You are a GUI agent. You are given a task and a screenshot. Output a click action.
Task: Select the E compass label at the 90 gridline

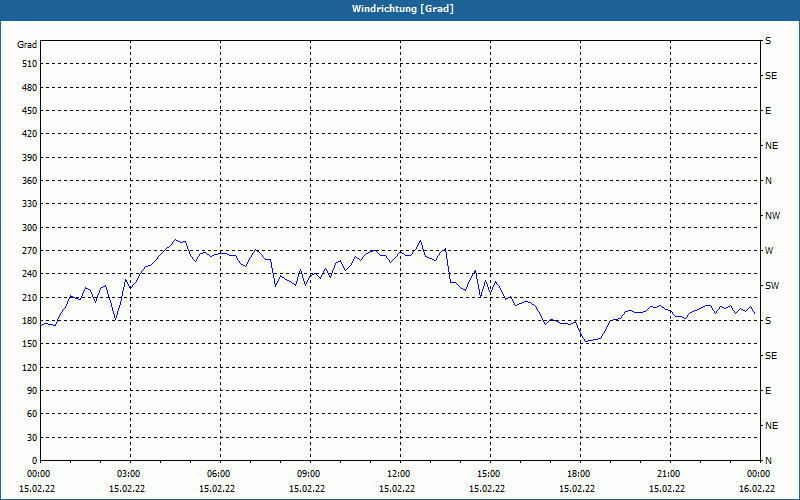[768, 391]
